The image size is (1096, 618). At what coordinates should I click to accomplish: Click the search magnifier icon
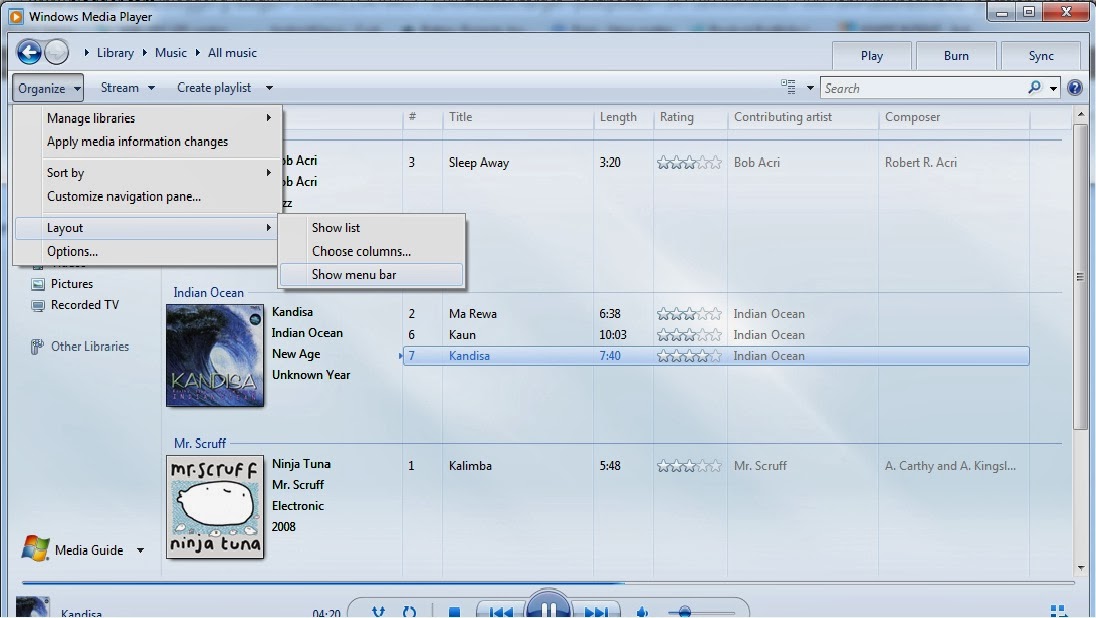(x=1034, y=87)
